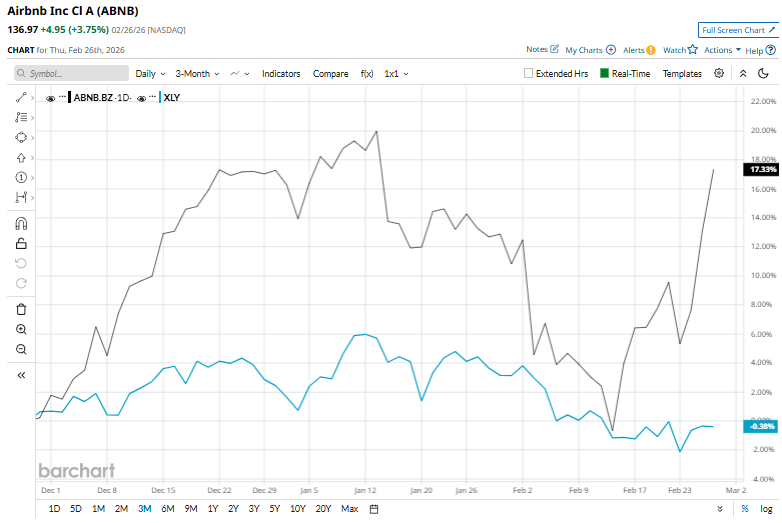The height and width of the screenshot is (523, 782).
Task: Click the My Charts link
Action: 584,50
